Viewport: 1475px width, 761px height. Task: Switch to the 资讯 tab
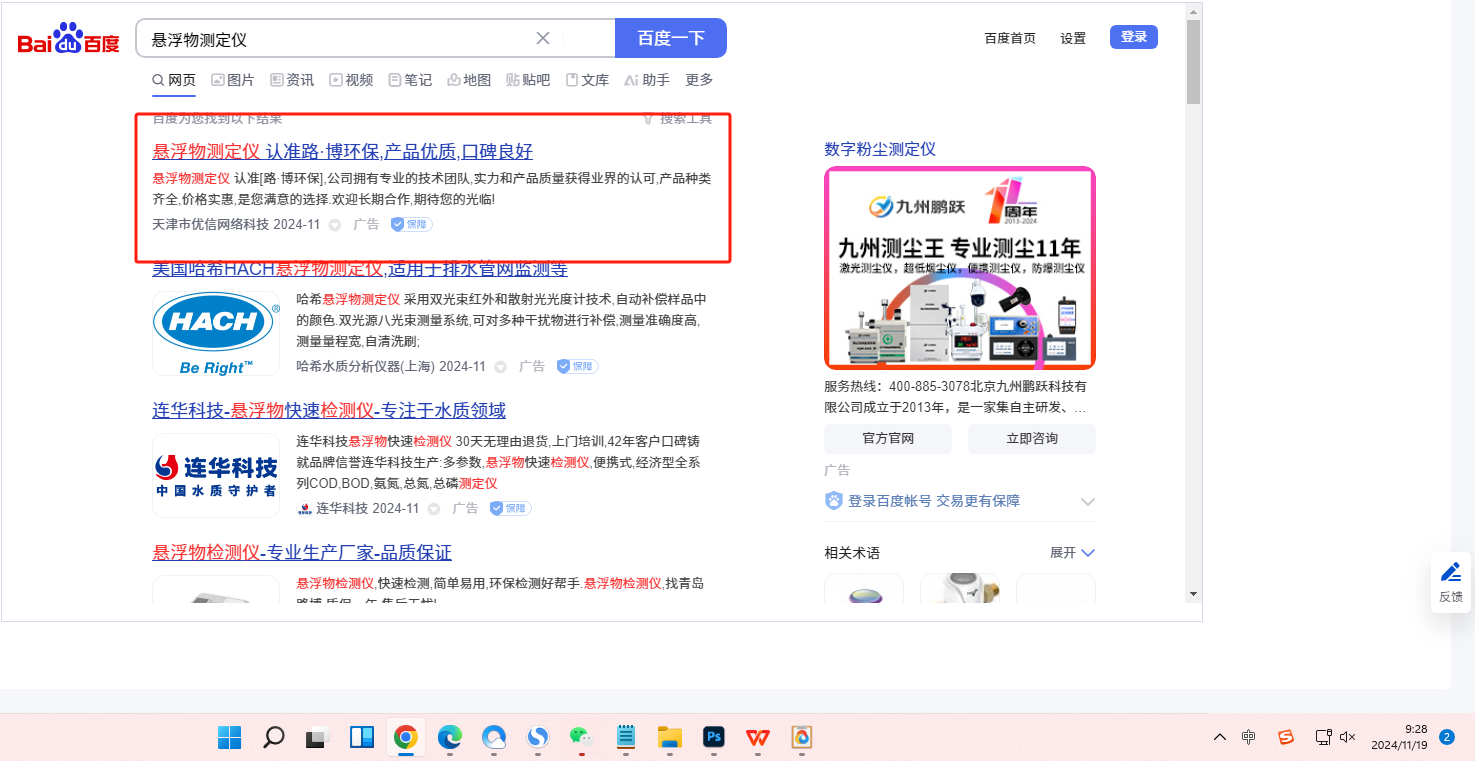coord(292,80)
